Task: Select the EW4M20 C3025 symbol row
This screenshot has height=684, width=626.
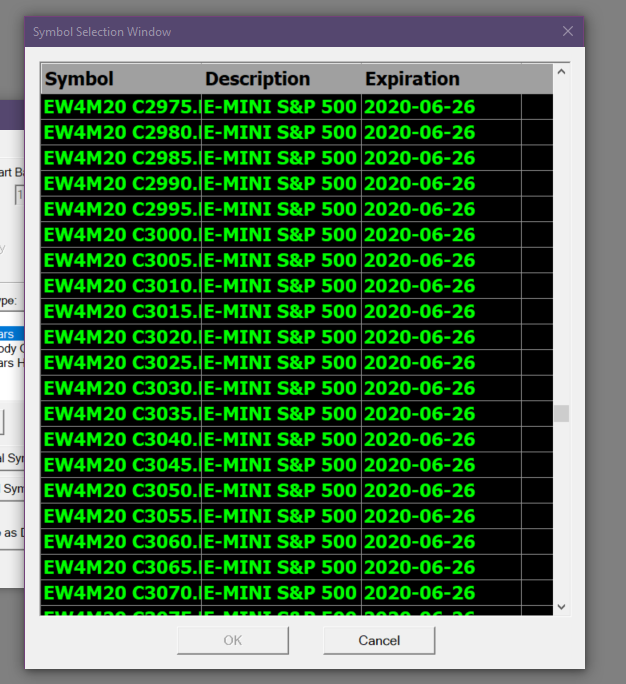Action: pyautogui.click(x=297, y=363)
